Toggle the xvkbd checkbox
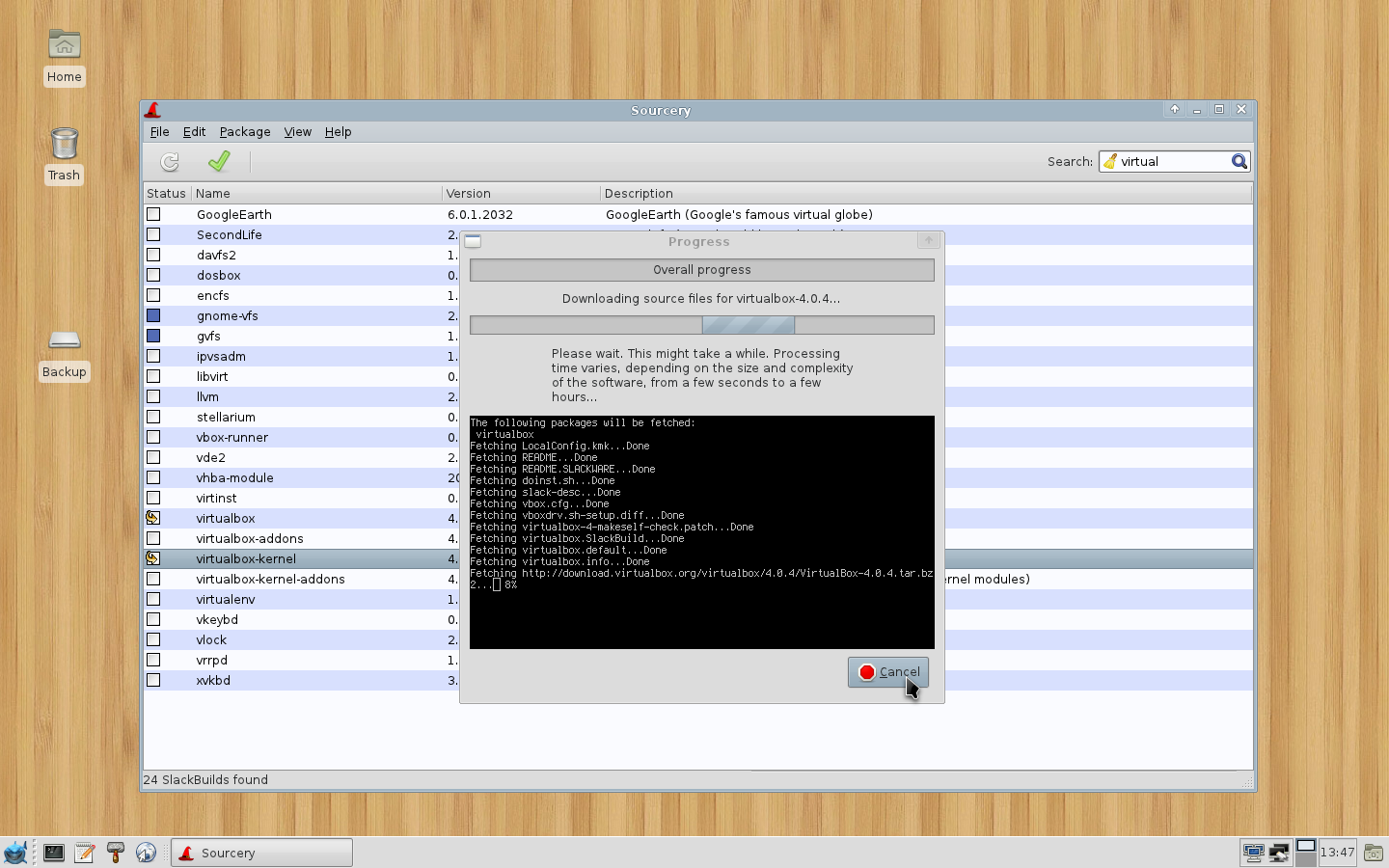The image size is (1389, 868). point(153,680)
